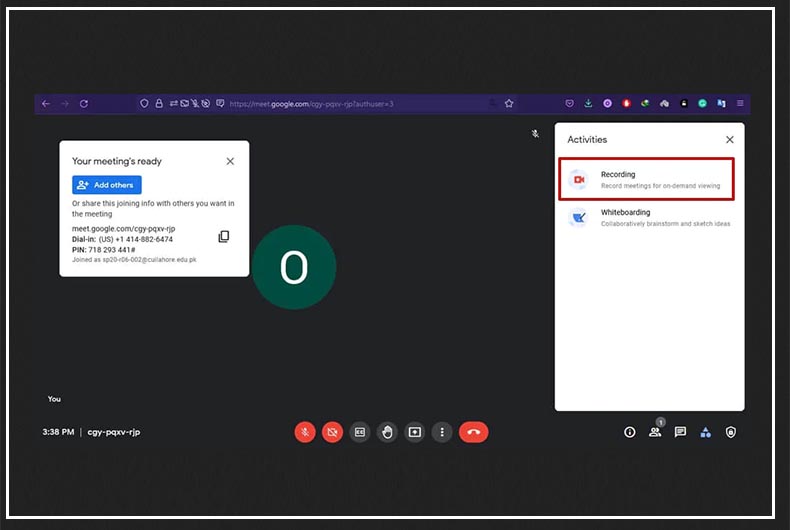Show the participants list
The width and height of the screenshot is (790, 530).
(655, 432)
